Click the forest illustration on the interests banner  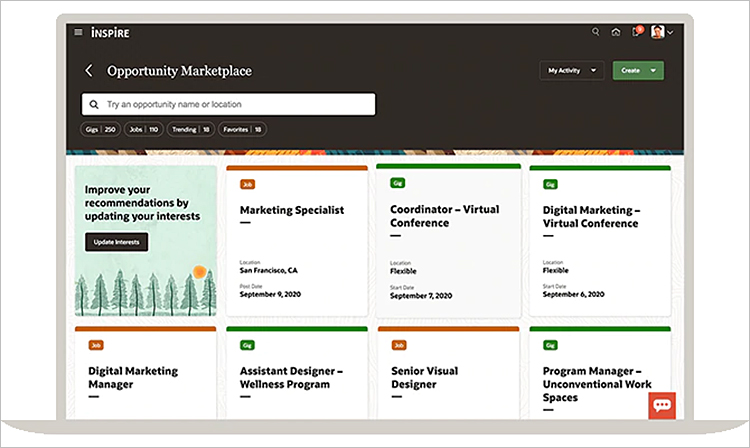[145, 292]
